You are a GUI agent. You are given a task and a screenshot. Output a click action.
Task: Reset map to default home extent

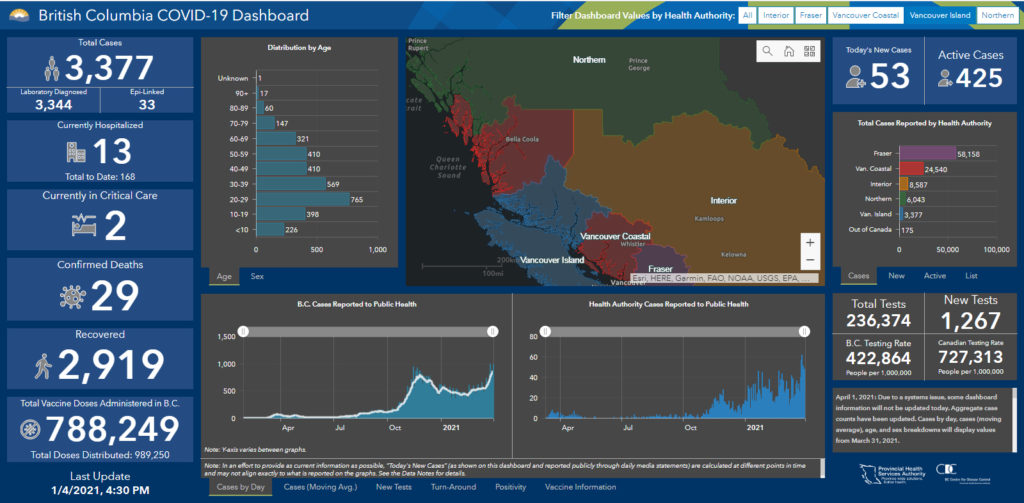click(x=788, y=51)
